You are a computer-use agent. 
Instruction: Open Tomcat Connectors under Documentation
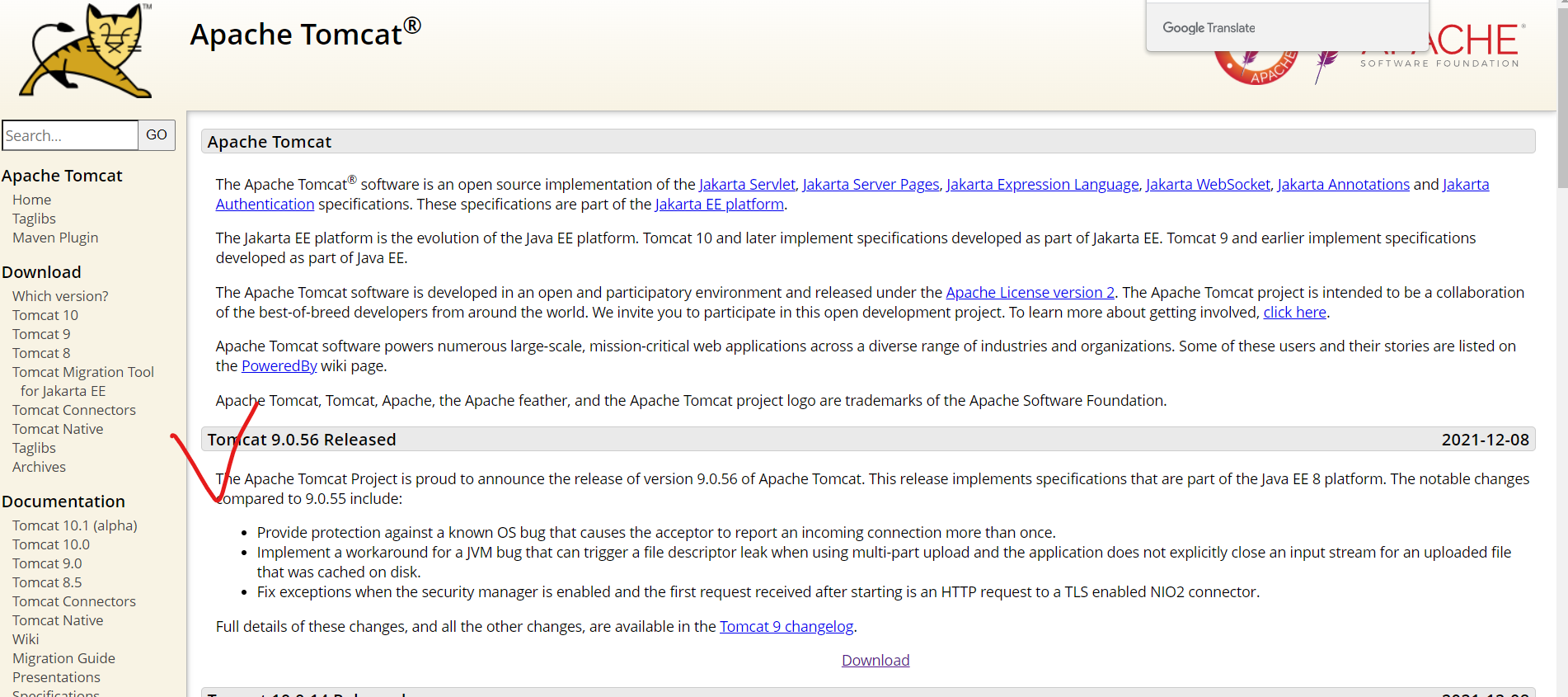point(74,601)
